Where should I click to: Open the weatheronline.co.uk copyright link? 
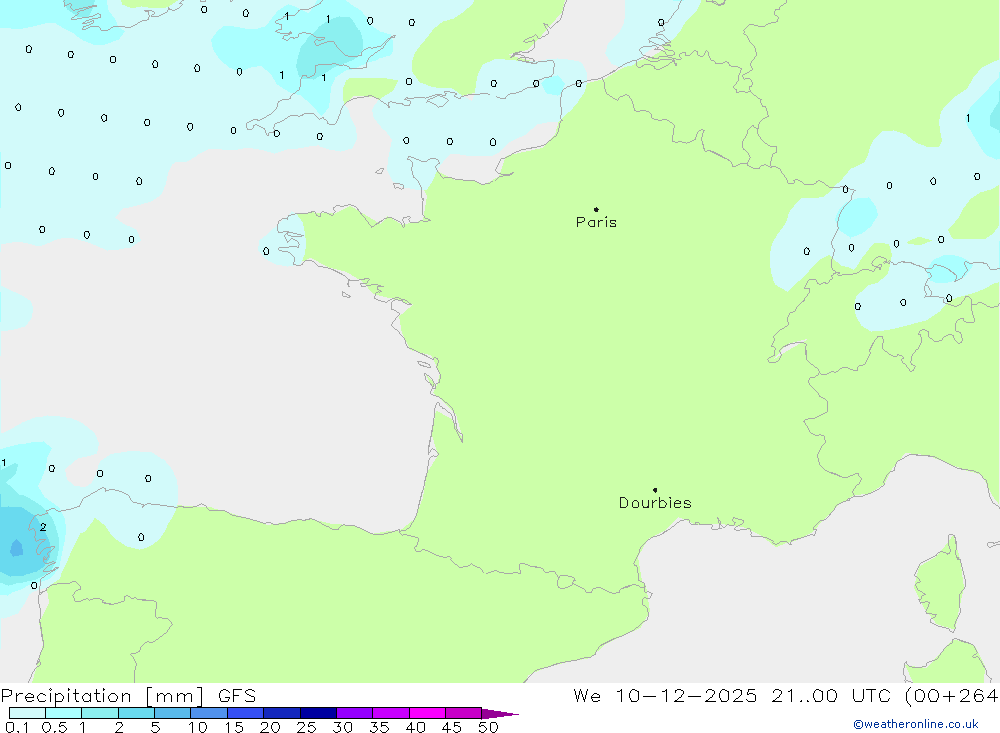click(916, 724)
